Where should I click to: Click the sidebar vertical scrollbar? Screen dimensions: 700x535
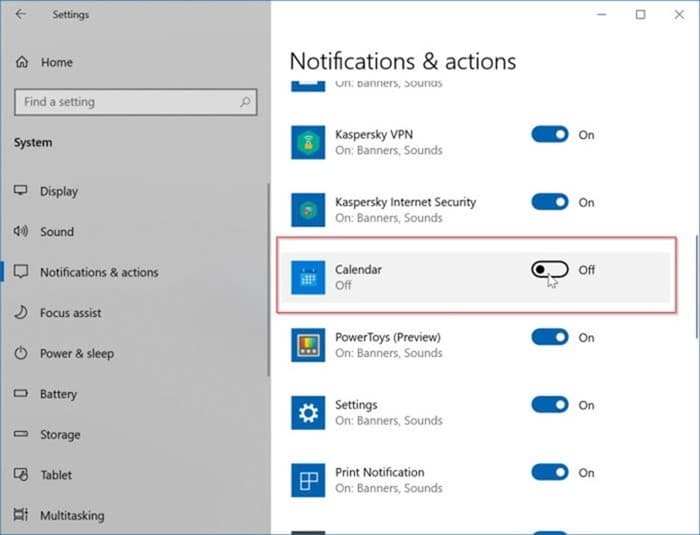coord(268,280)
